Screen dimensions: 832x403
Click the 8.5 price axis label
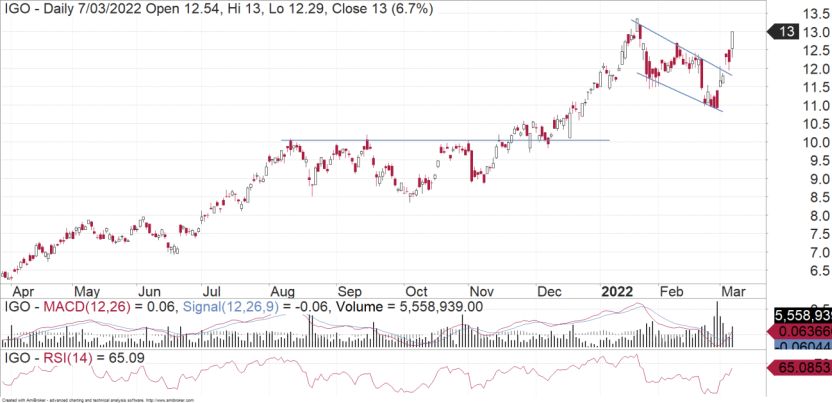tap(820, 197)
